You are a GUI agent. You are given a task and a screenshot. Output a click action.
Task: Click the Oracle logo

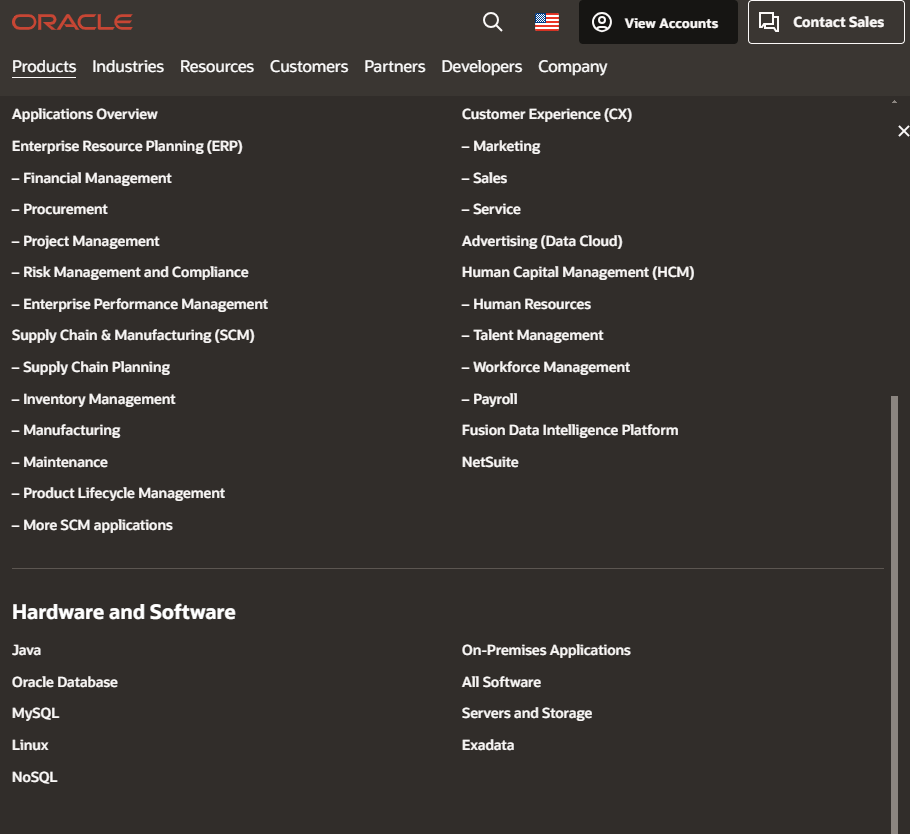coord(72,22)
